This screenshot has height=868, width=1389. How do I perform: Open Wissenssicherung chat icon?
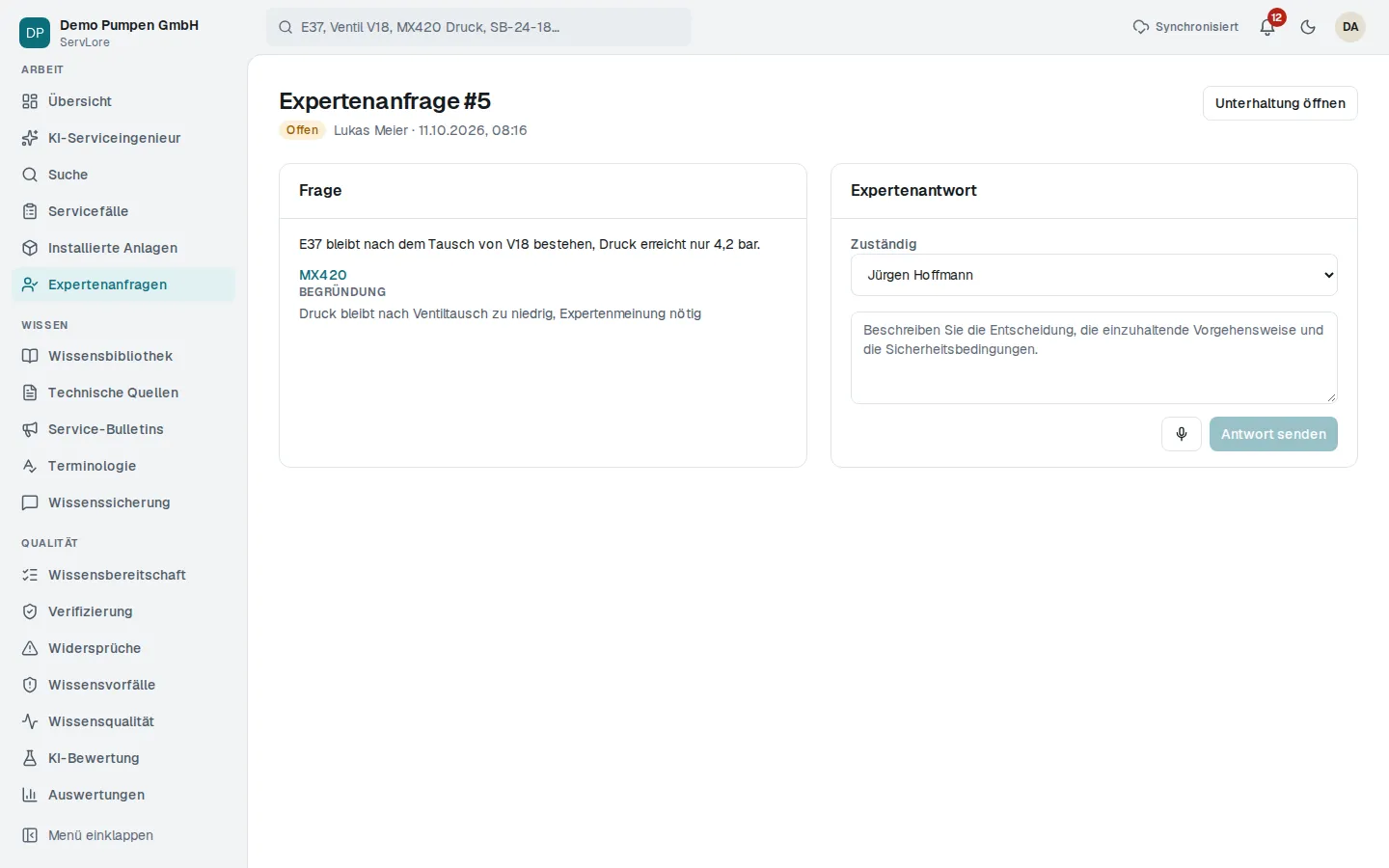tap(30, 502)
